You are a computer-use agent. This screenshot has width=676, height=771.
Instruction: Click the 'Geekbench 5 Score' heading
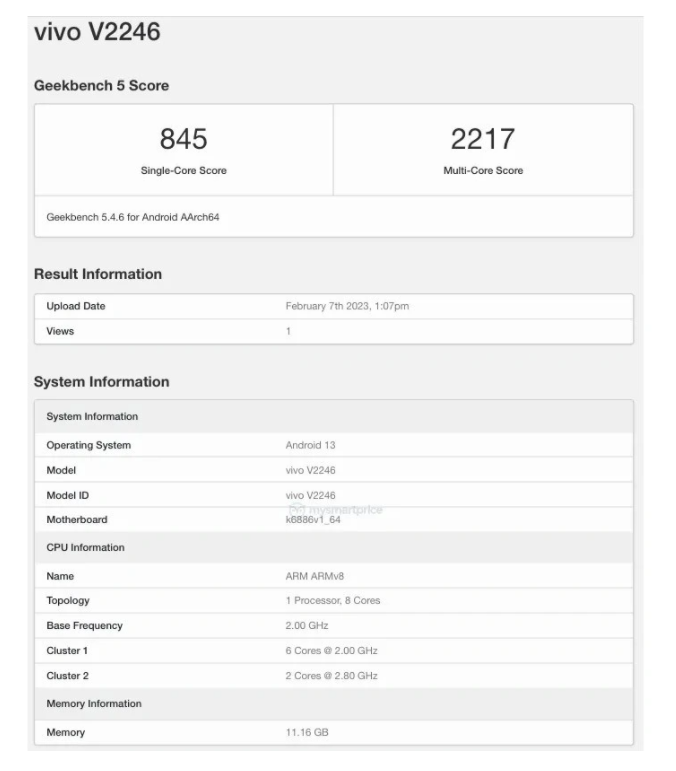pos(101,86)
